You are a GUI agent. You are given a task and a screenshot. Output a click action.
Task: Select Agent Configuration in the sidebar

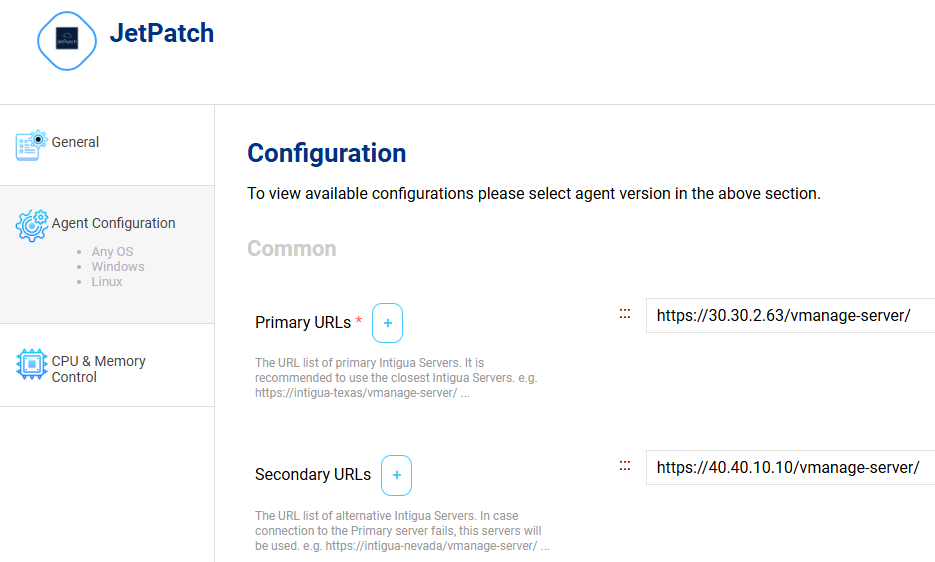tap(113, 223)
